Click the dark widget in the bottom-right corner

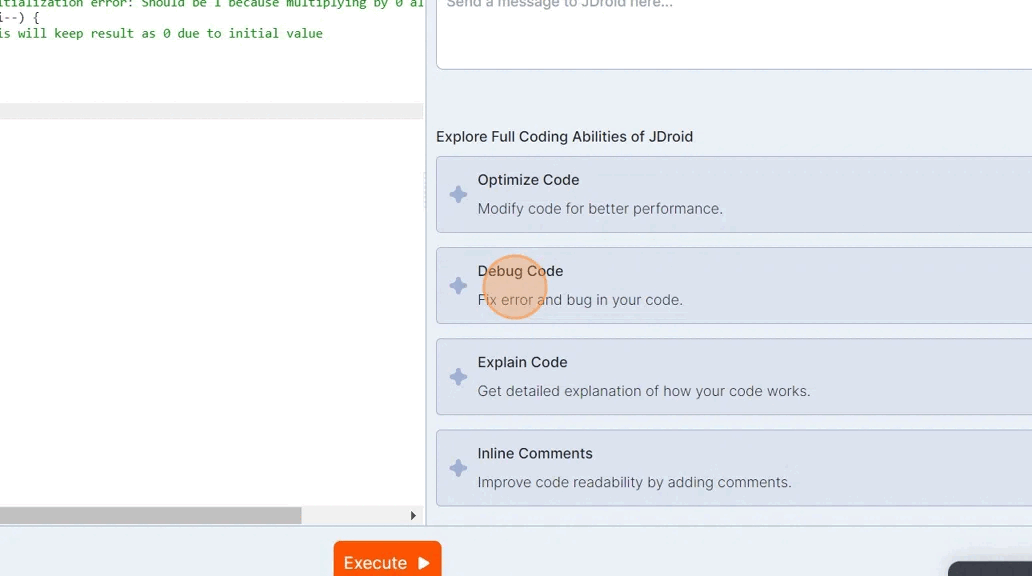[990, 569]
